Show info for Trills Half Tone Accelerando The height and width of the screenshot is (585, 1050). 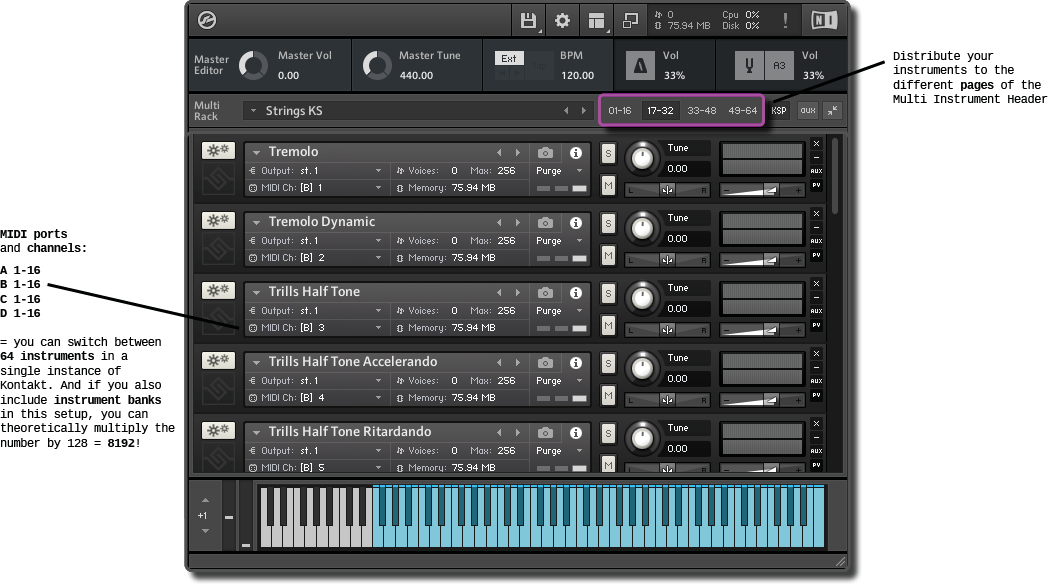(x=576, y=363)
